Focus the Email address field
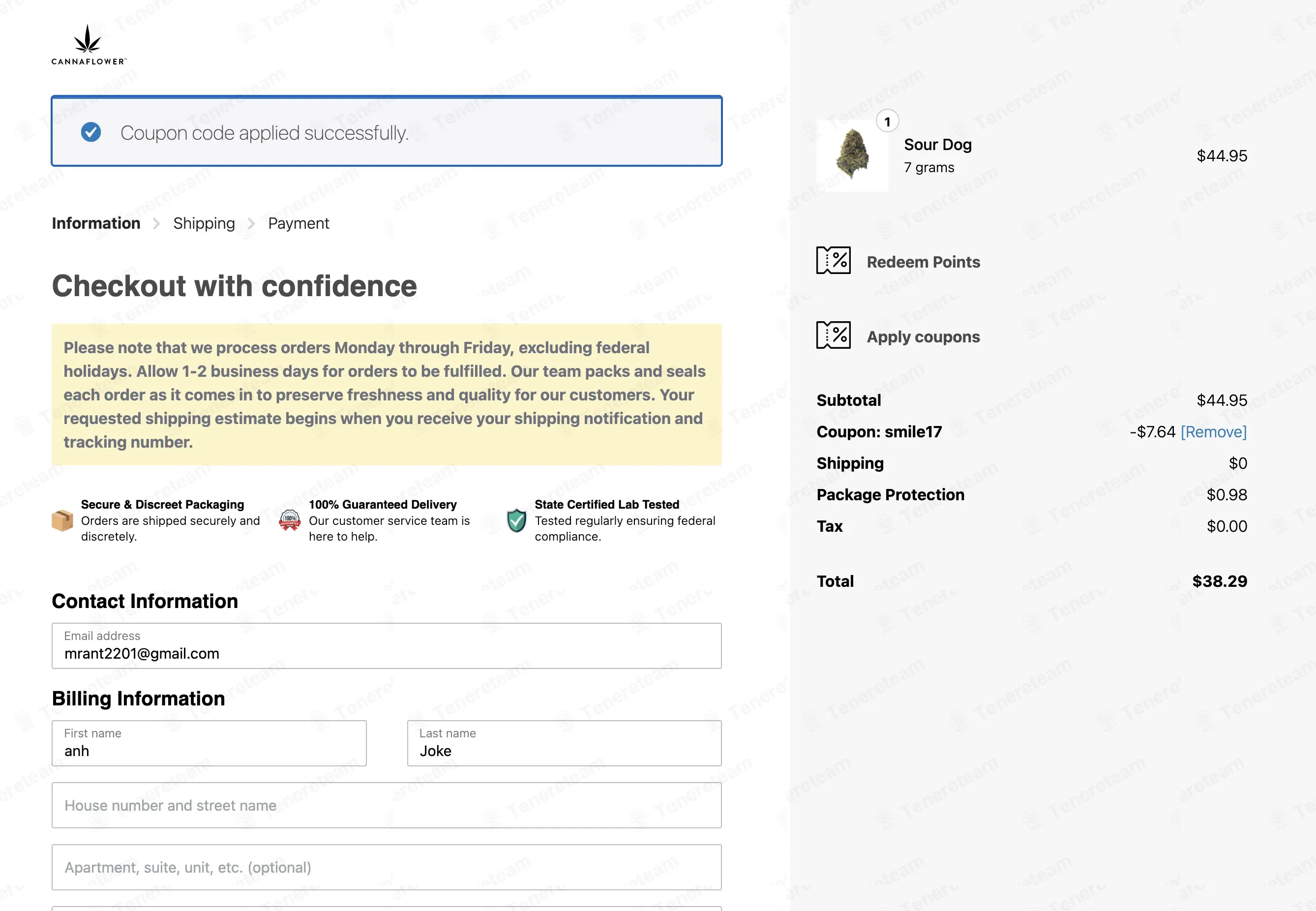 tap(387, 645)
